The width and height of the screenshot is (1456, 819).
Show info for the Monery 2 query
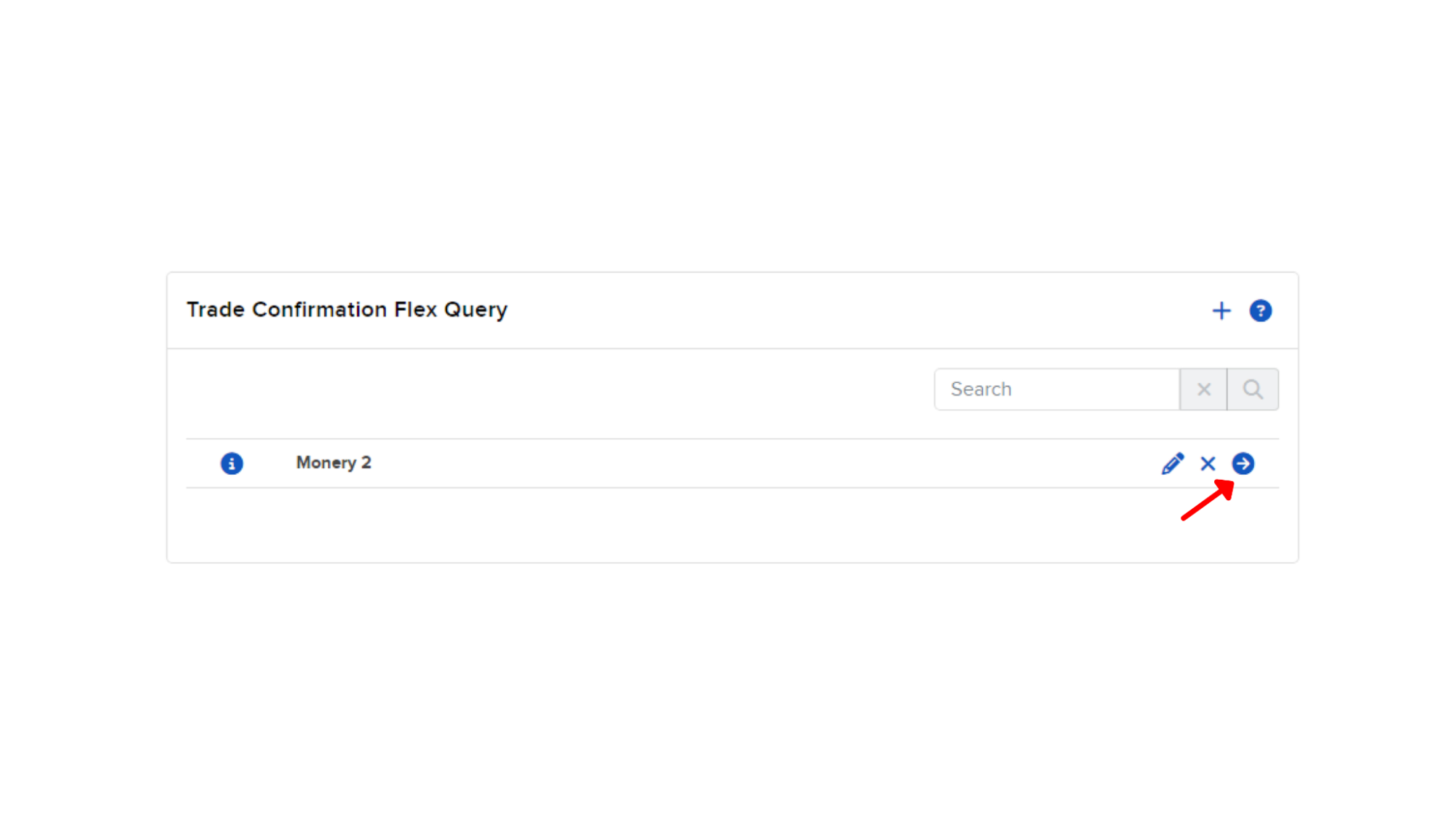coord(232,464)
